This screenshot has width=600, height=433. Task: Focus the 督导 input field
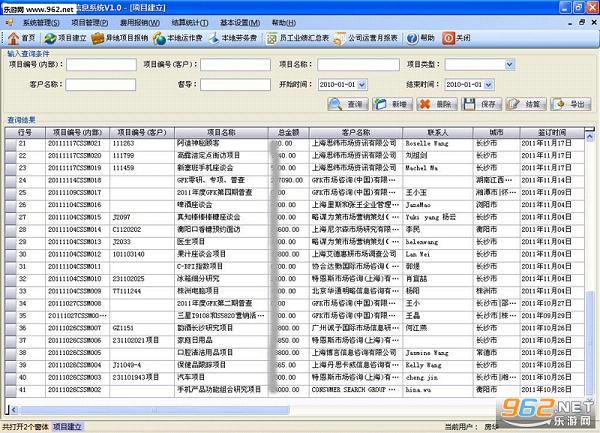[x=235, y=85]
